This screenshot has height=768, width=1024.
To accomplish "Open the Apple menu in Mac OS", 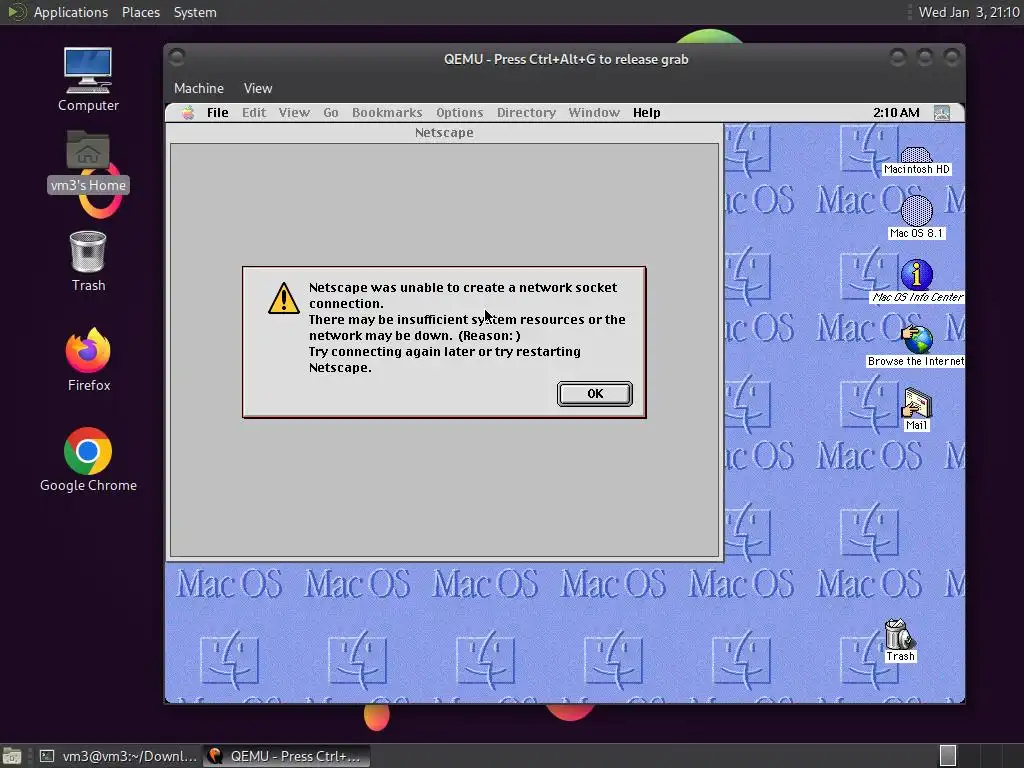I will coord(187,112).
